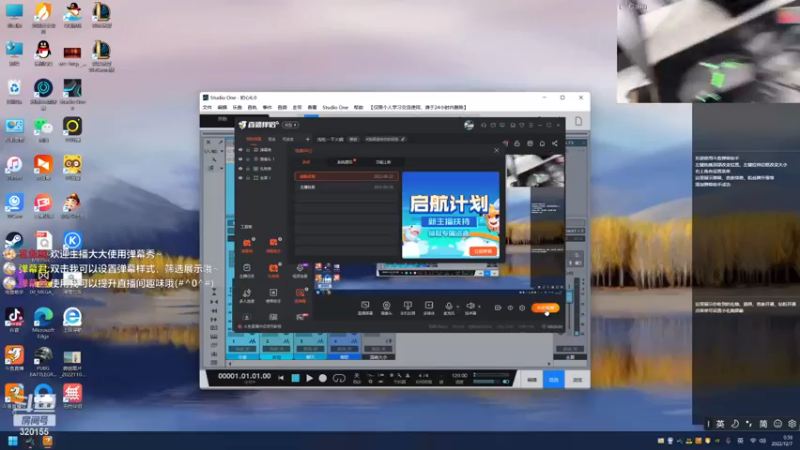Click the 00001.01.01.00 time display

244,376
